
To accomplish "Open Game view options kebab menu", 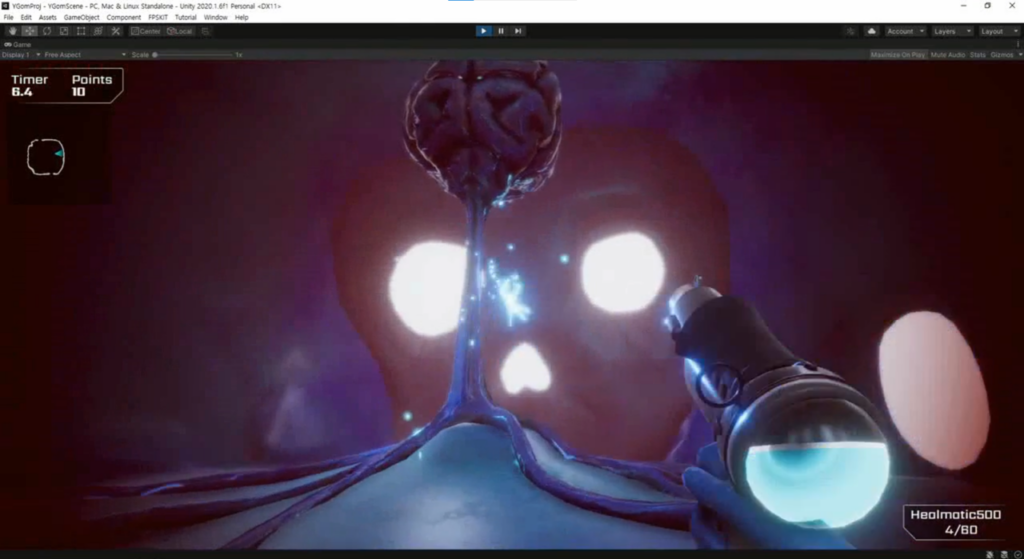I will [1018, 44].
